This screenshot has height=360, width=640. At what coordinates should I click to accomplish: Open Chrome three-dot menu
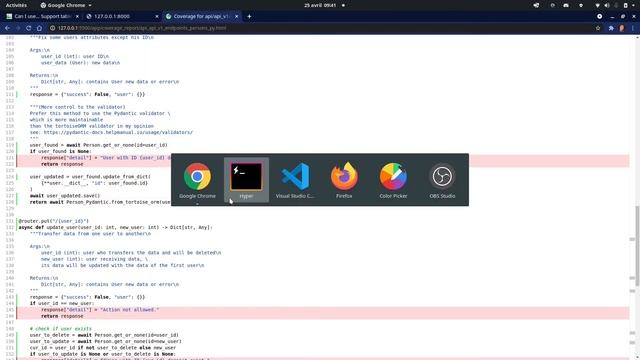click(633, 28)
